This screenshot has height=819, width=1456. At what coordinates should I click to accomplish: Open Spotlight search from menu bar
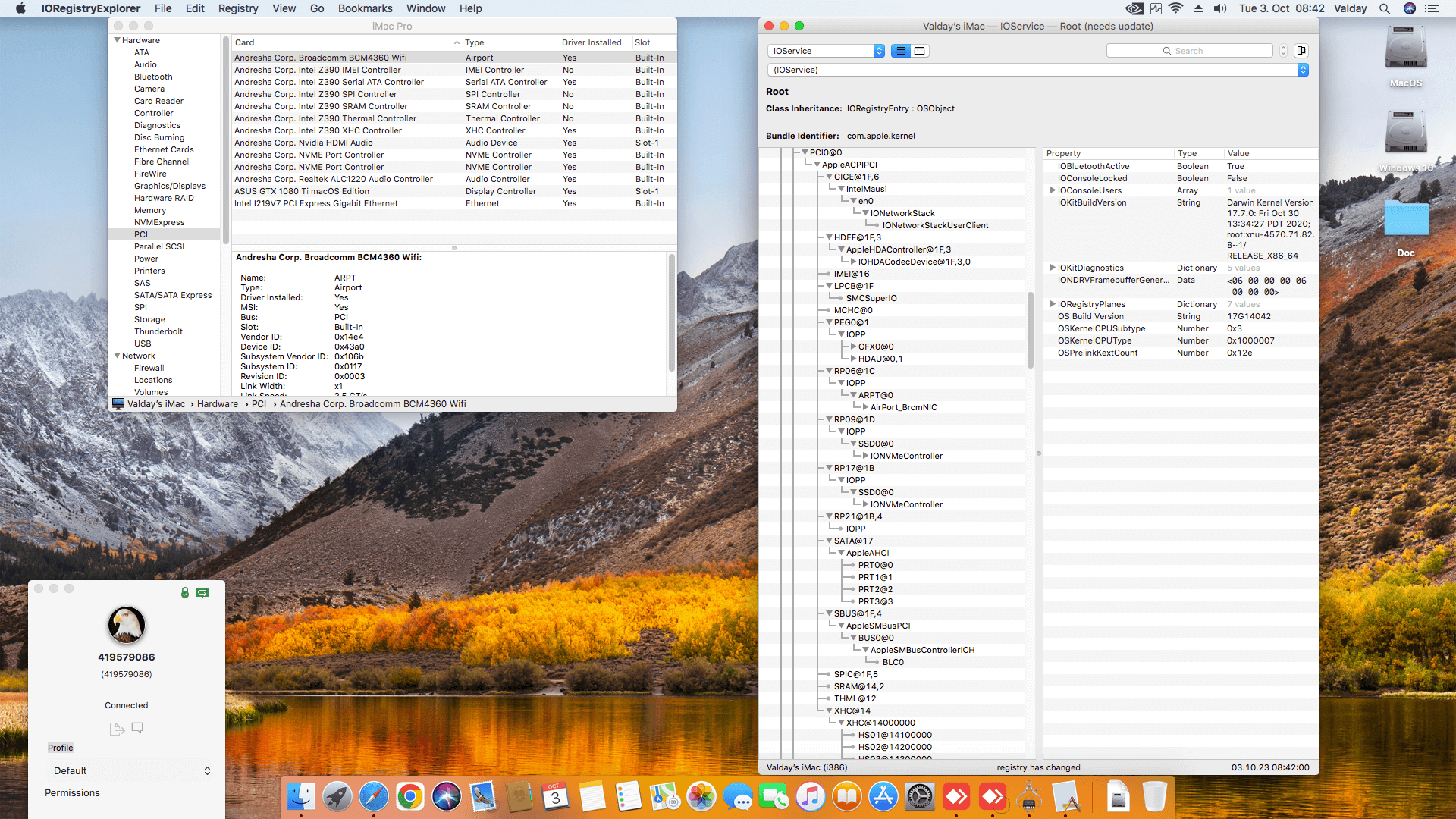(x=1385, y=8)
